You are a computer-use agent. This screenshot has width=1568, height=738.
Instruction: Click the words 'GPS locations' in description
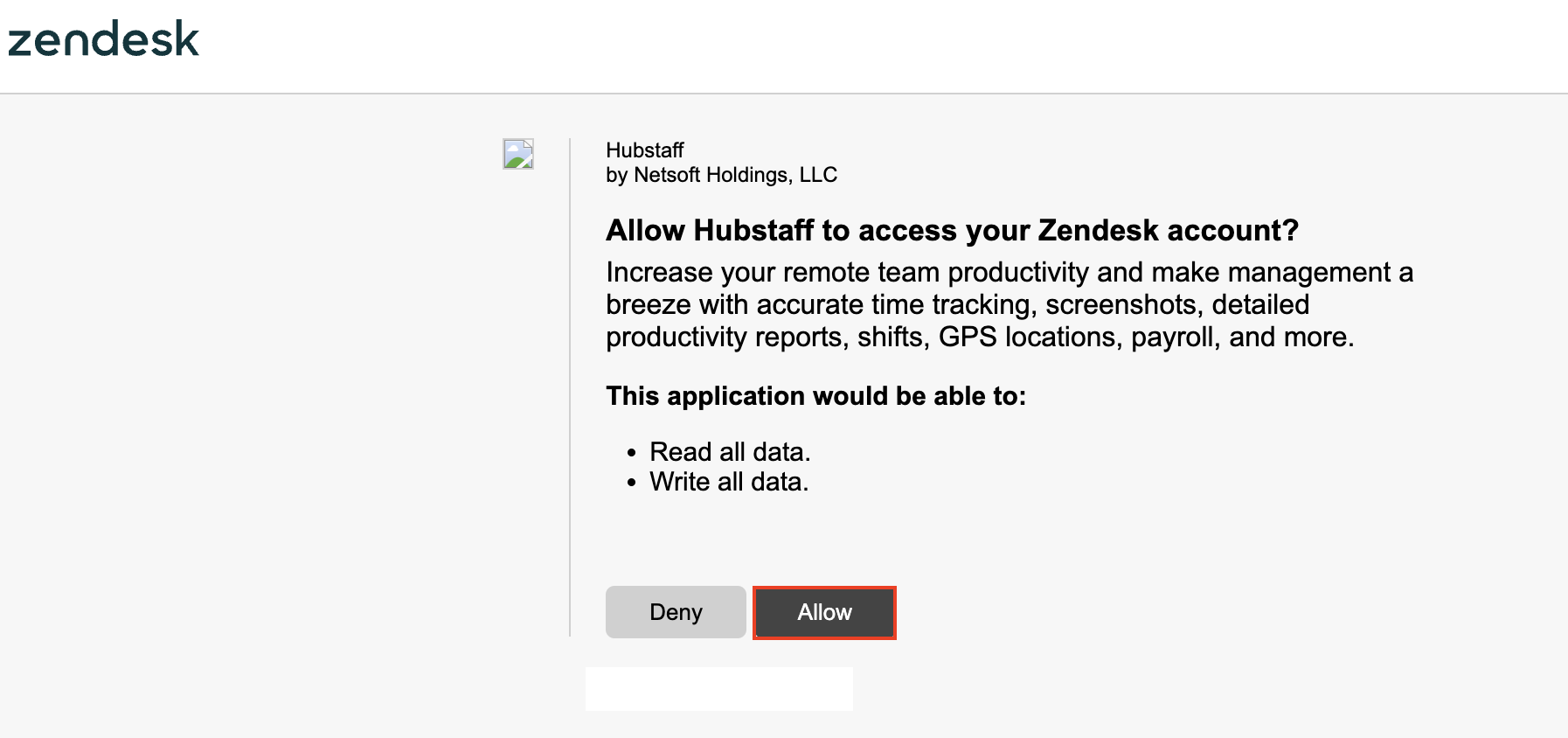(x=1029, y=338)
